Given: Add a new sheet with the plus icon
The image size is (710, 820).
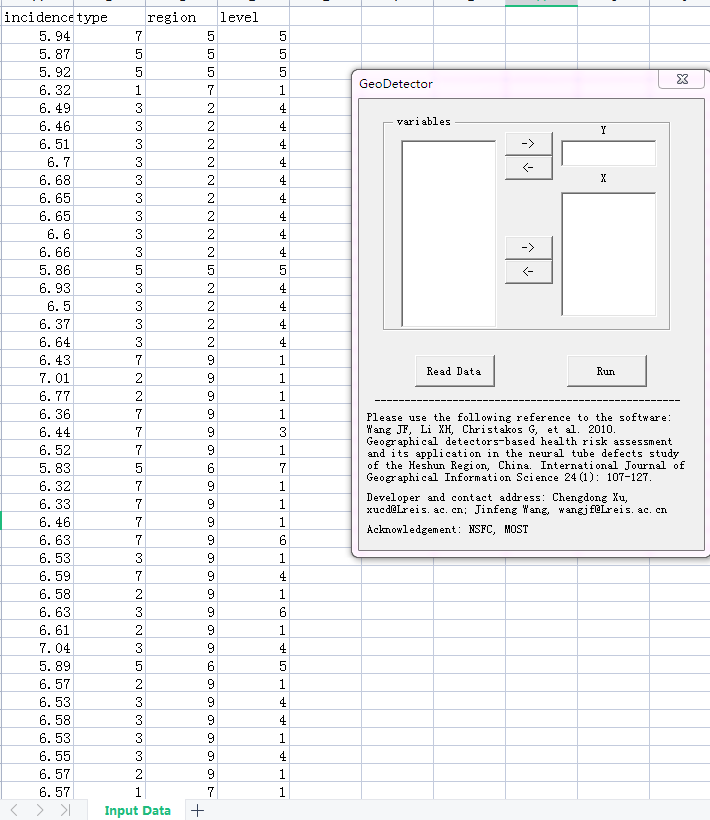Looking at the screenshot, I should (x=198, y=811).
